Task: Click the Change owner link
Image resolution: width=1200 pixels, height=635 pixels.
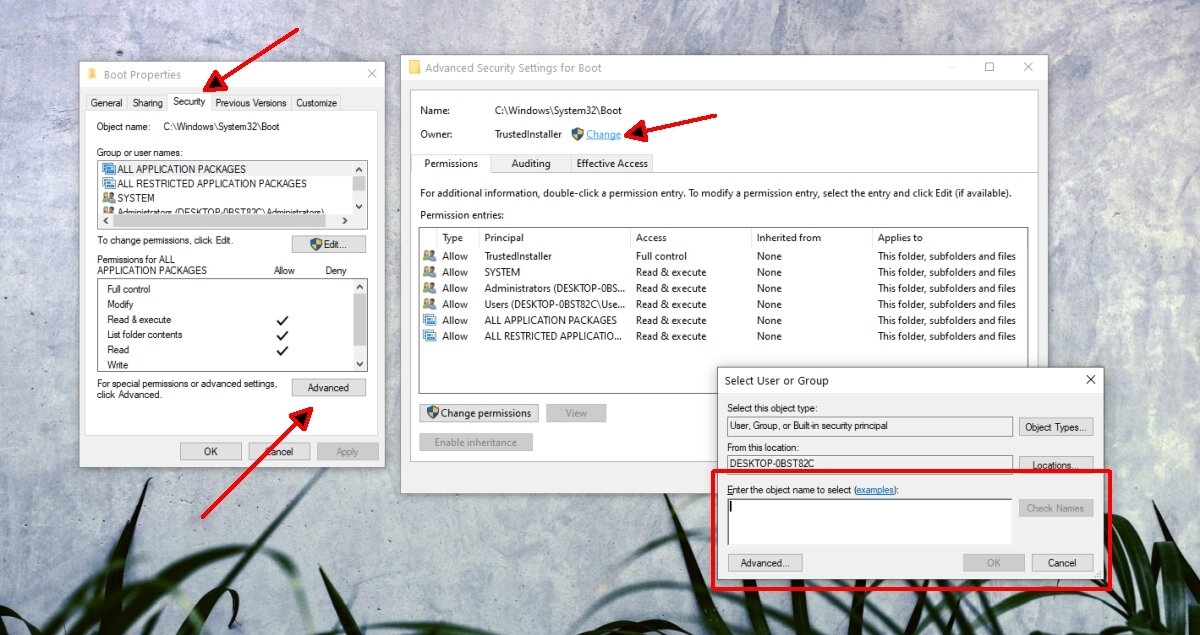Action: coord(603,134)
